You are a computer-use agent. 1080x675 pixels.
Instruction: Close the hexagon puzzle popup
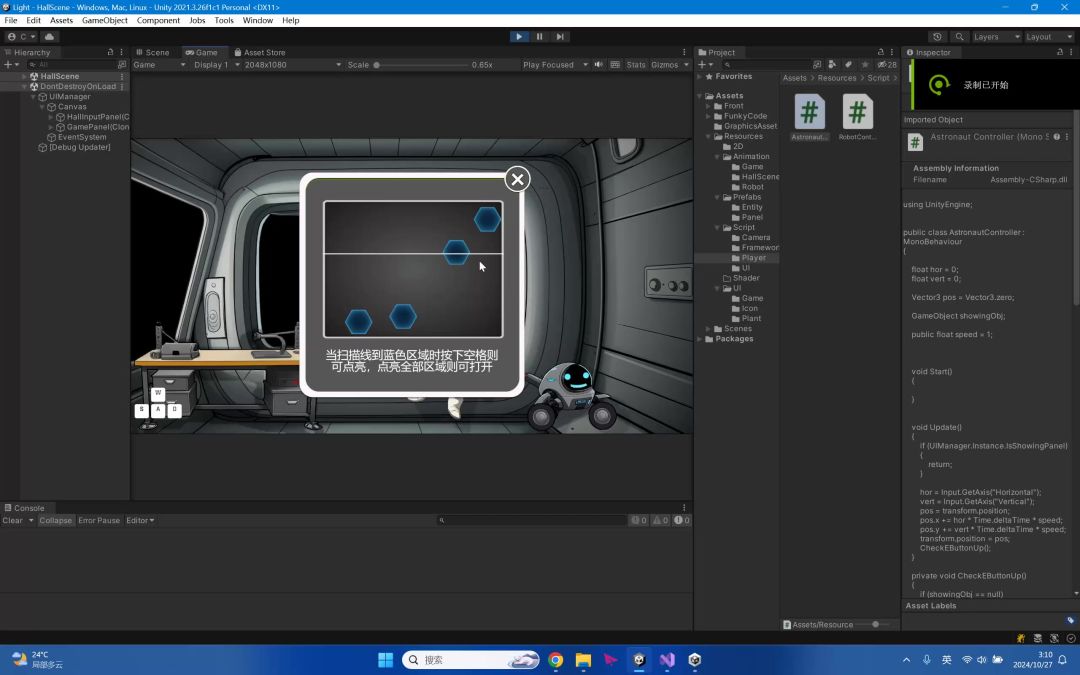click(517, 179)
